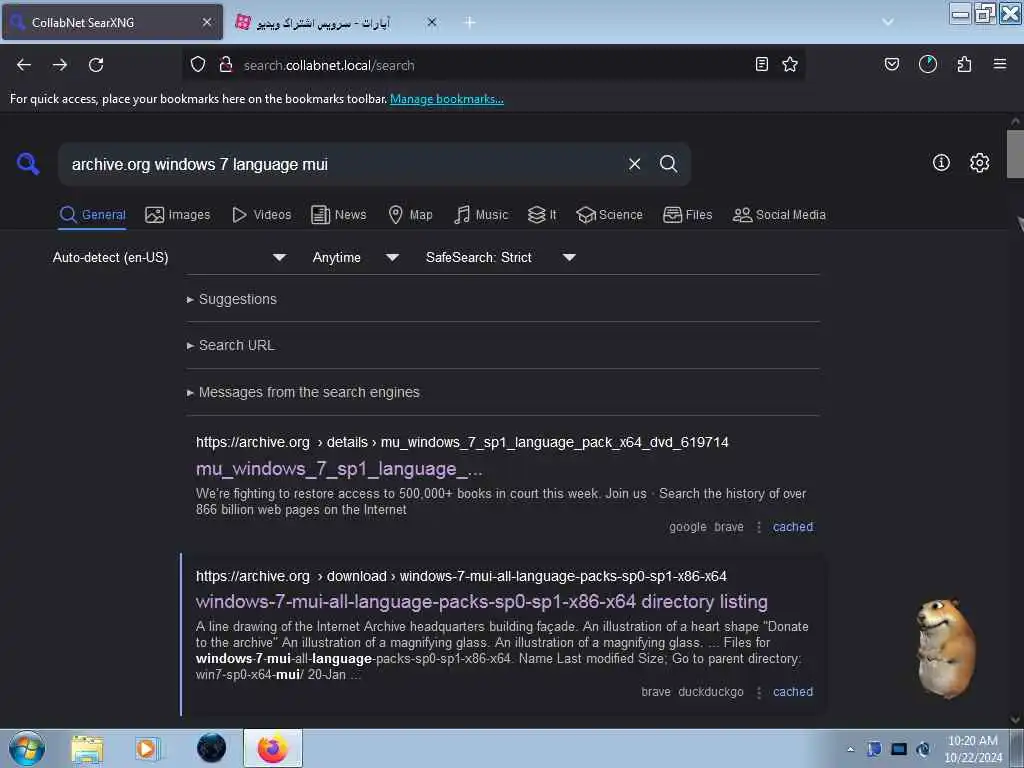
Task: Bookmark this page with star
Action: 790,64
